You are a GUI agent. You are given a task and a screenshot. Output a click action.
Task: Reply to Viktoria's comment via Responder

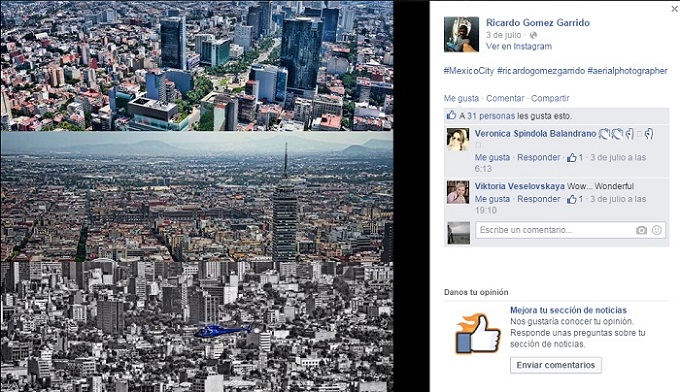point(539,199)
